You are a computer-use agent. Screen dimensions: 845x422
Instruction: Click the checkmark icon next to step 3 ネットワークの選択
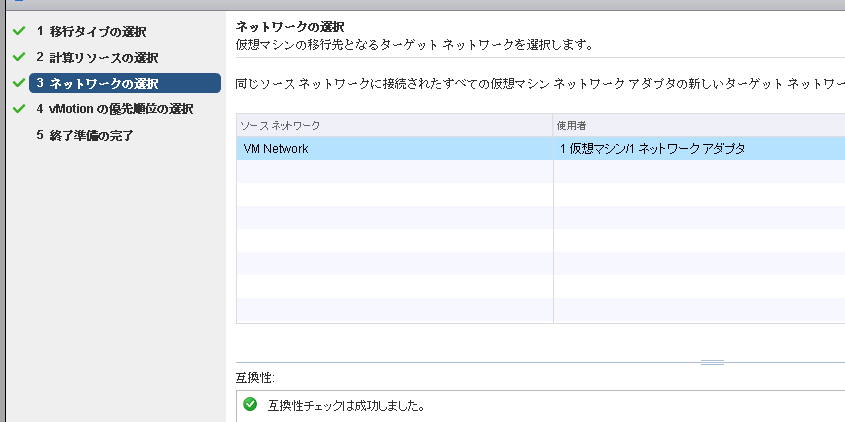pyautogui.click(x=18, y=83)
